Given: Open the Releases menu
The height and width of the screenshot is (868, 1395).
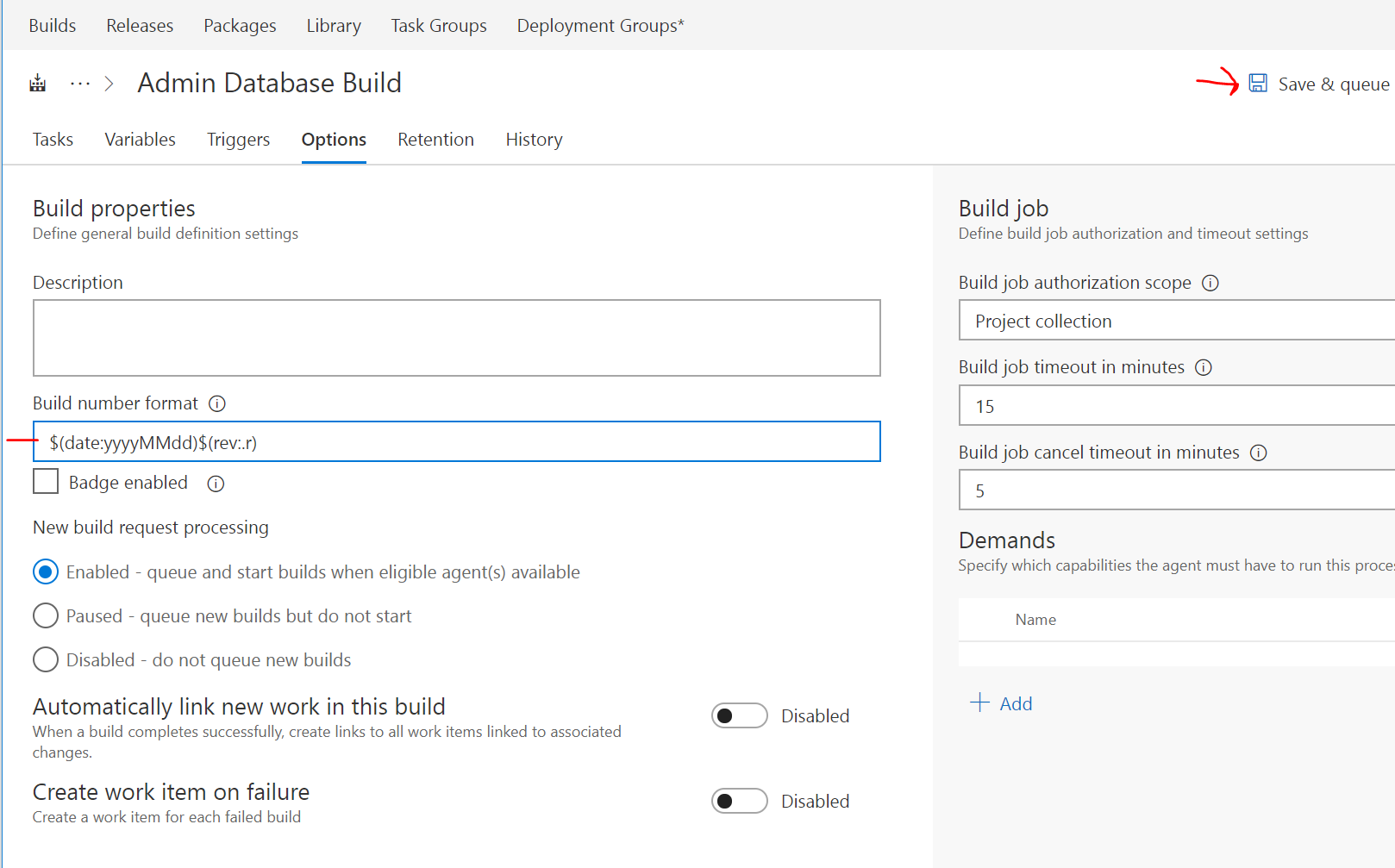Looking at the screenshot, I should click(140, 26).
